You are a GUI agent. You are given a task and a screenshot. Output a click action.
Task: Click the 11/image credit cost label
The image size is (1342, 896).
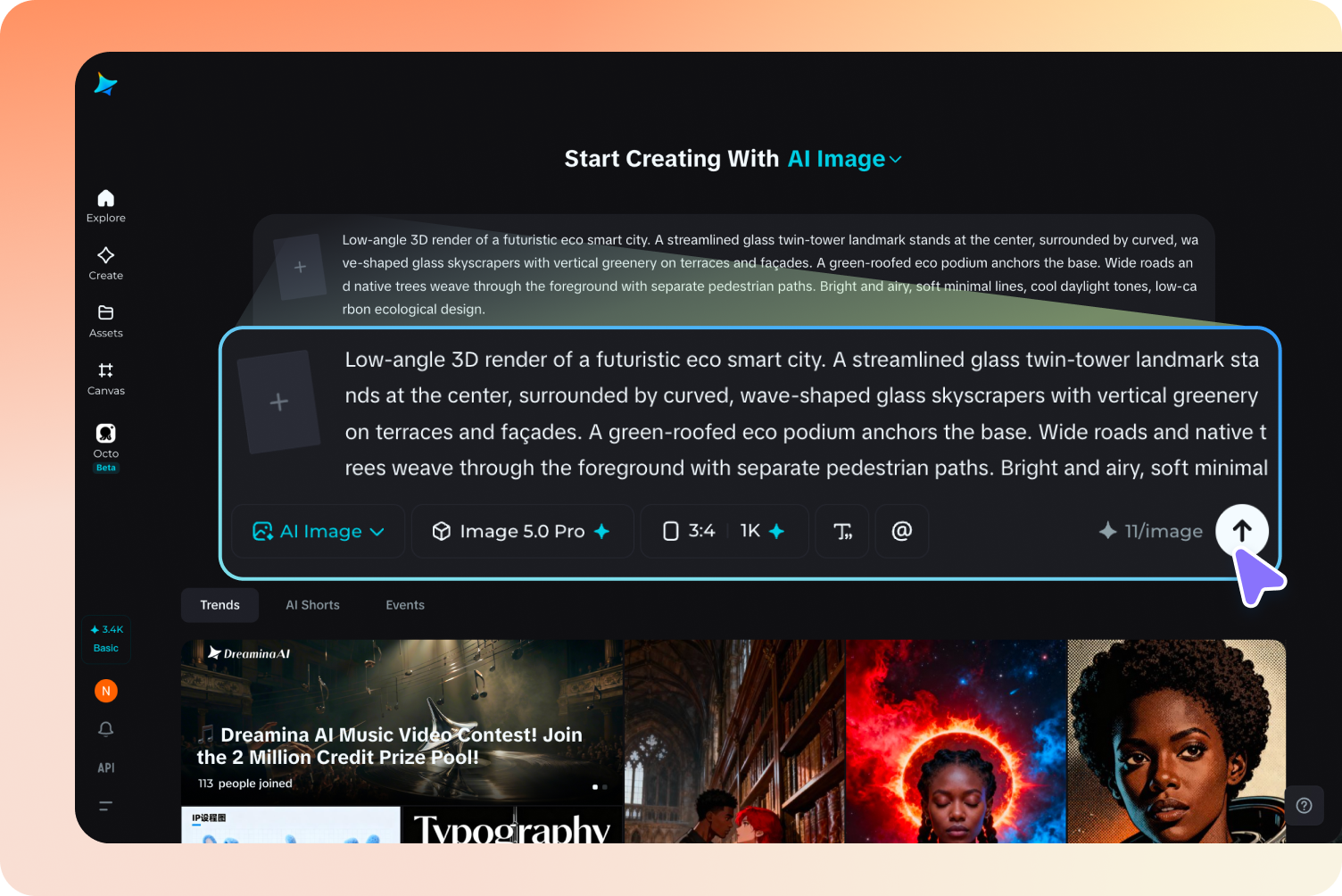click(1151, 531)
